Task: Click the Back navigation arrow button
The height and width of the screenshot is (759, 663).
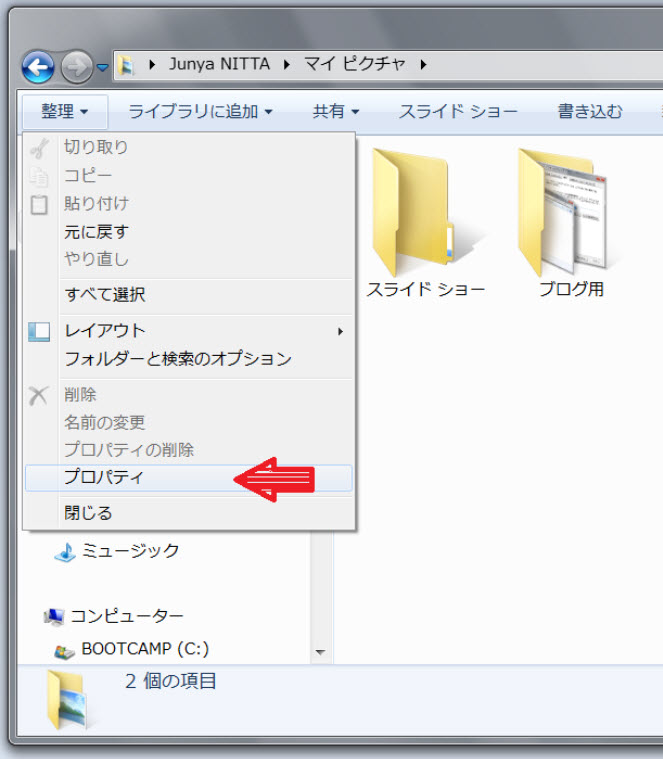Action: pyautogui.click(x=38, y=67)
